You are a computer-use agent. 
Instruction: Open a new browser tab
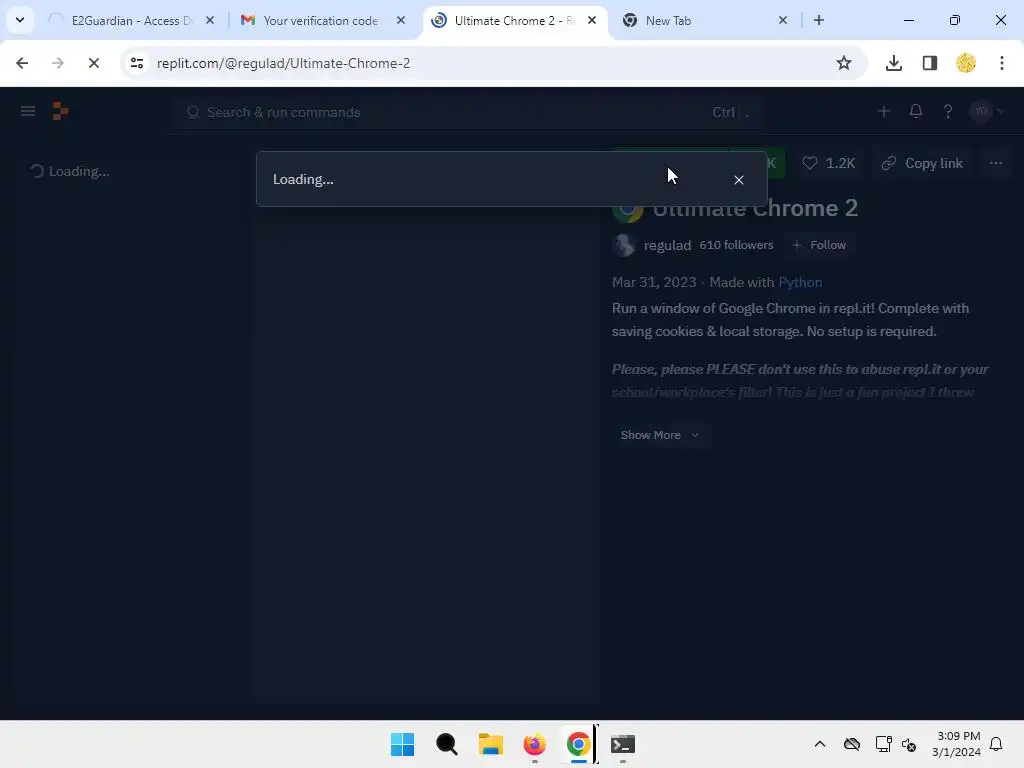819,20
